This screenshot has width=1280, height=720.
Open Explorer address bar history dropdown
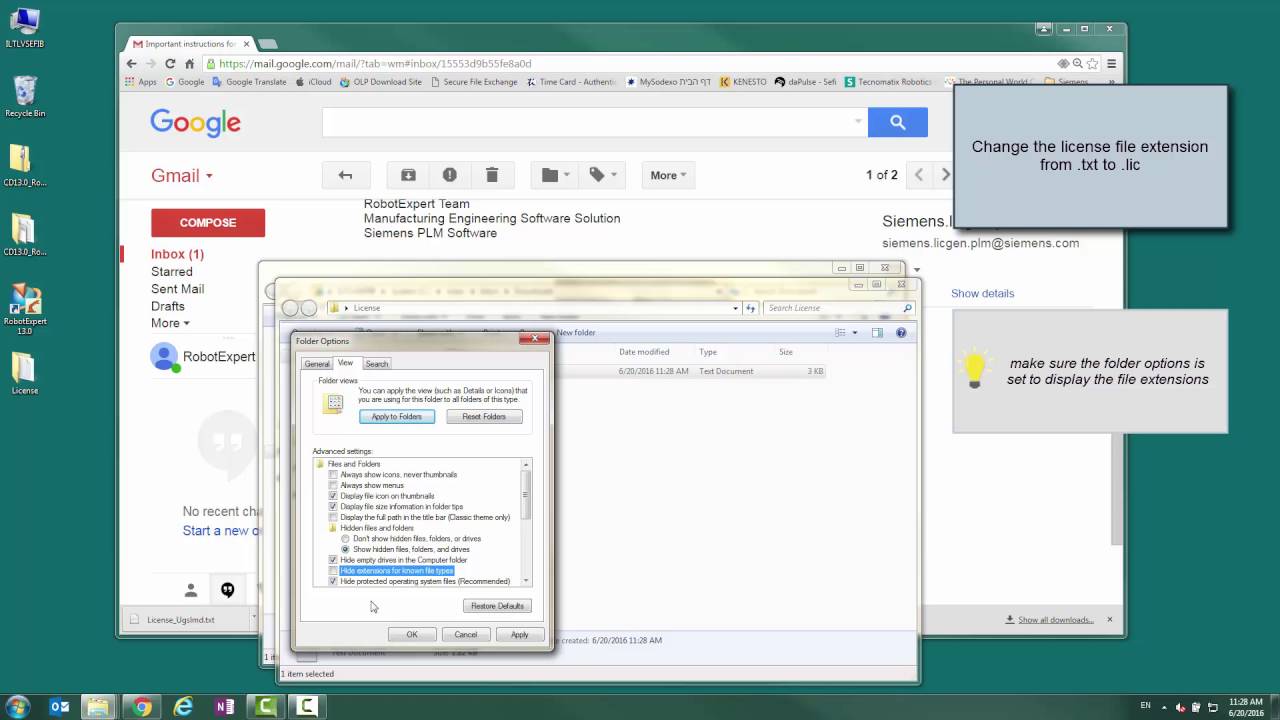(736, 308)
